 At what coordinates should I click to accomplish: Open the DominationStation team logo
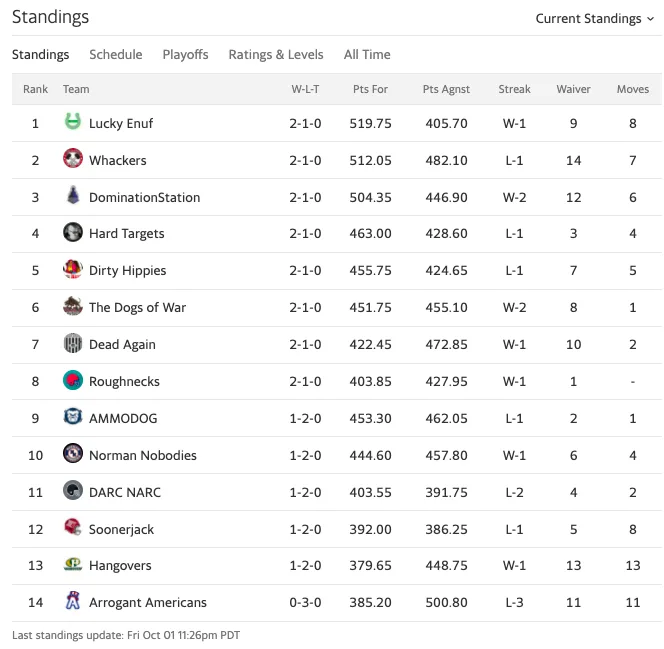(x=73, y=195)
